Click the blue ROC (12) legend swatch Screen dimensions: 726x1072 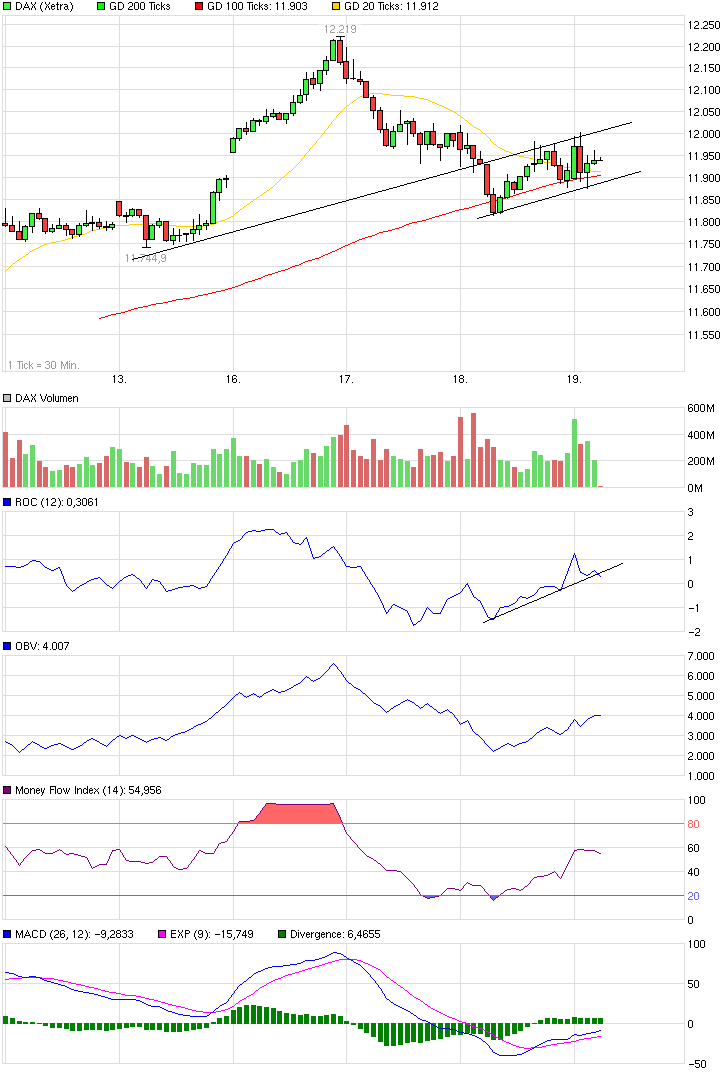8,502
